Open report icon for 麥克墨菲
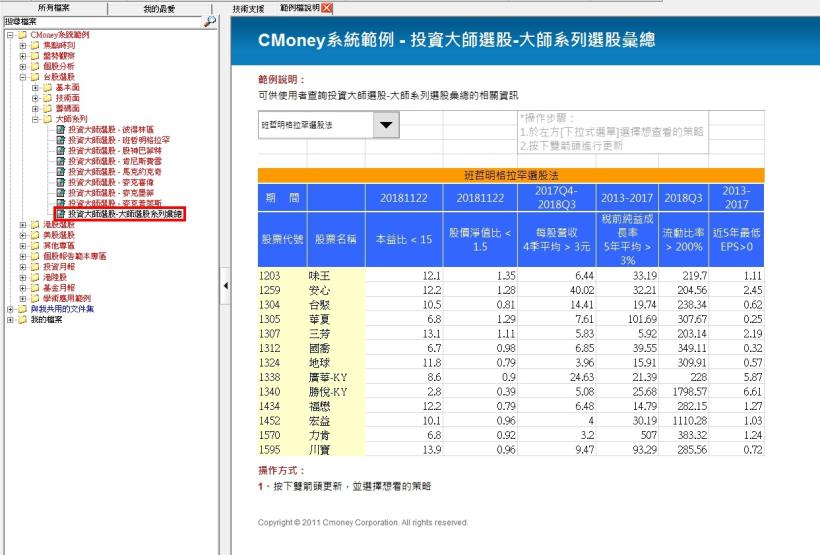820x555 pixels. tap(61, 192)
